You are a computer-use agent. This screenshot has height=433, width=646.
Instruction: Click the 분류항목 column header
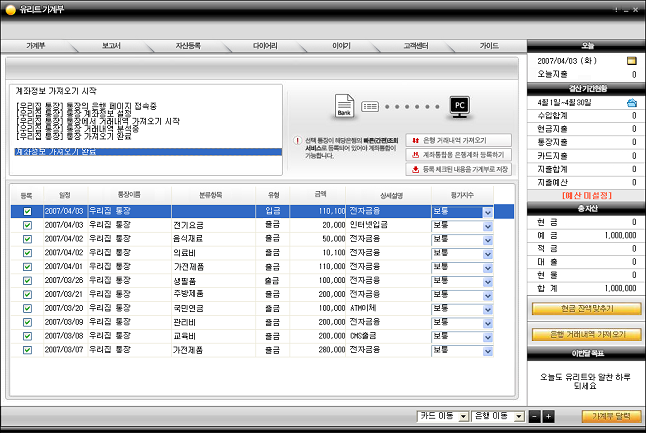211,195
